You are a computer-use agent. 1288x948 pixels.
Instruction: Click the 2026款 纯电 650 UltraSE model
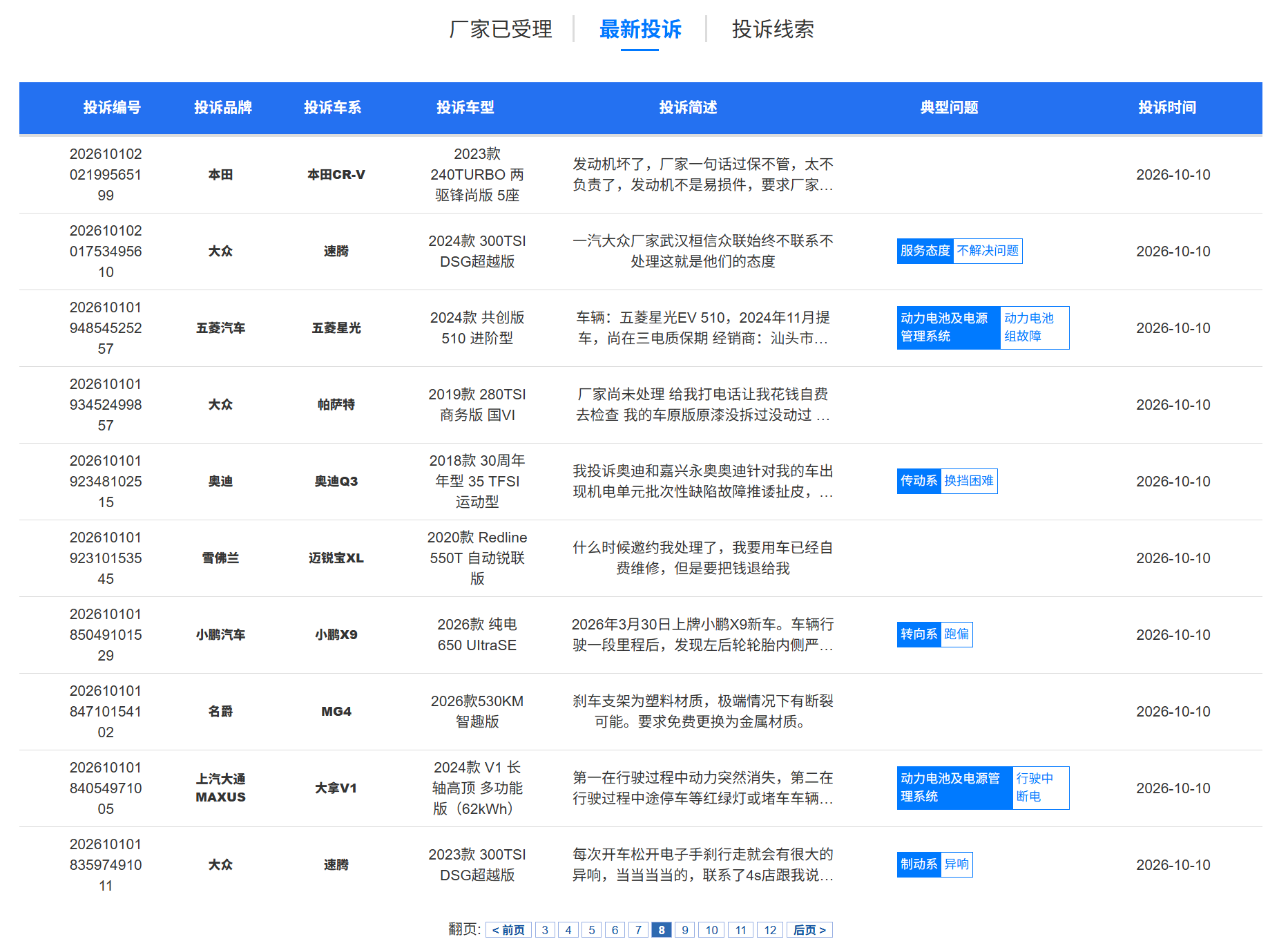pyautogui.click(x=477, y=635)
